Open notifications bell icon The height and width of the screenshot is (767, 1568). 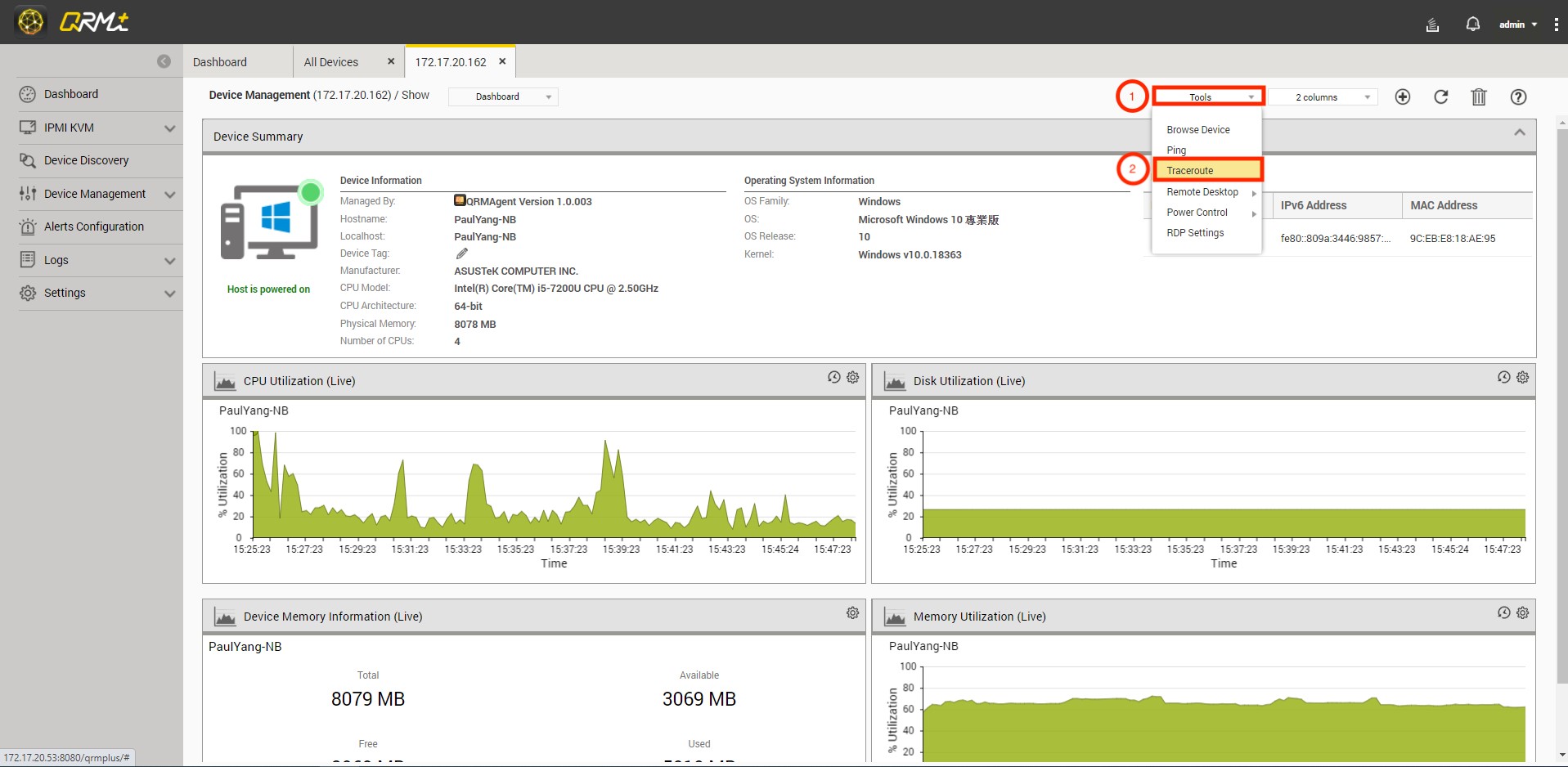1472,25
